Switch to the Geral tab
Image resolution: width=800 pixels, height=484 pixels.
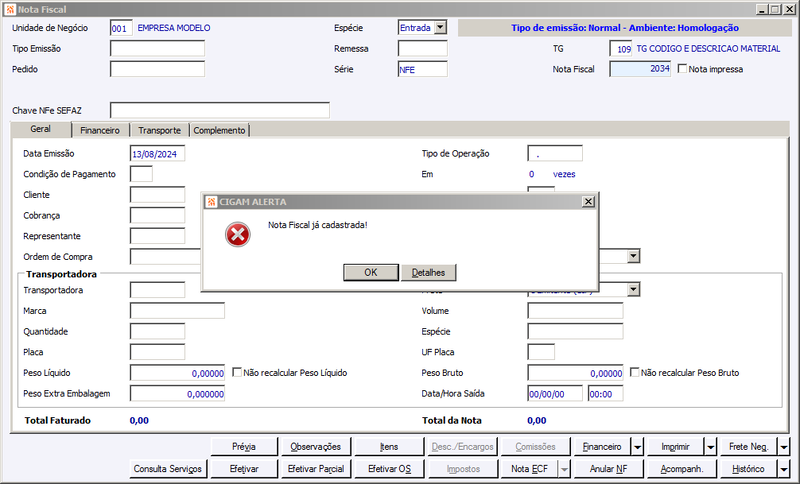(x=40, y=129)
